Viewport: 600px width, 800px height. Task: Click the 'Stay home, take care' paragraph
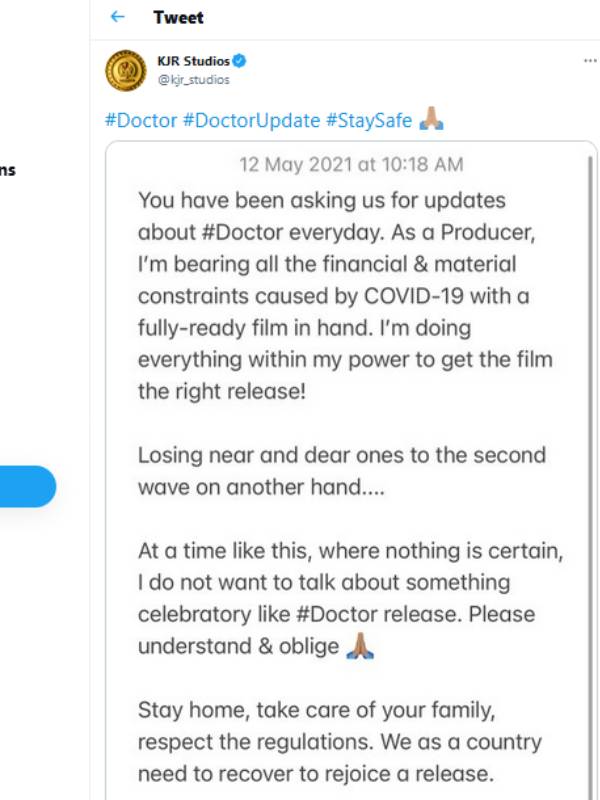(x=340, y=742)
